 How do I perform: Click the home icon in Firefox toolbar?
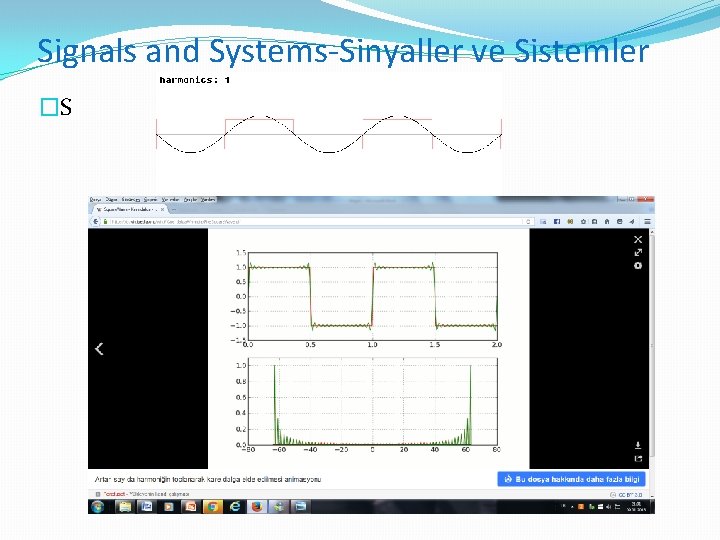coord(607,221)
